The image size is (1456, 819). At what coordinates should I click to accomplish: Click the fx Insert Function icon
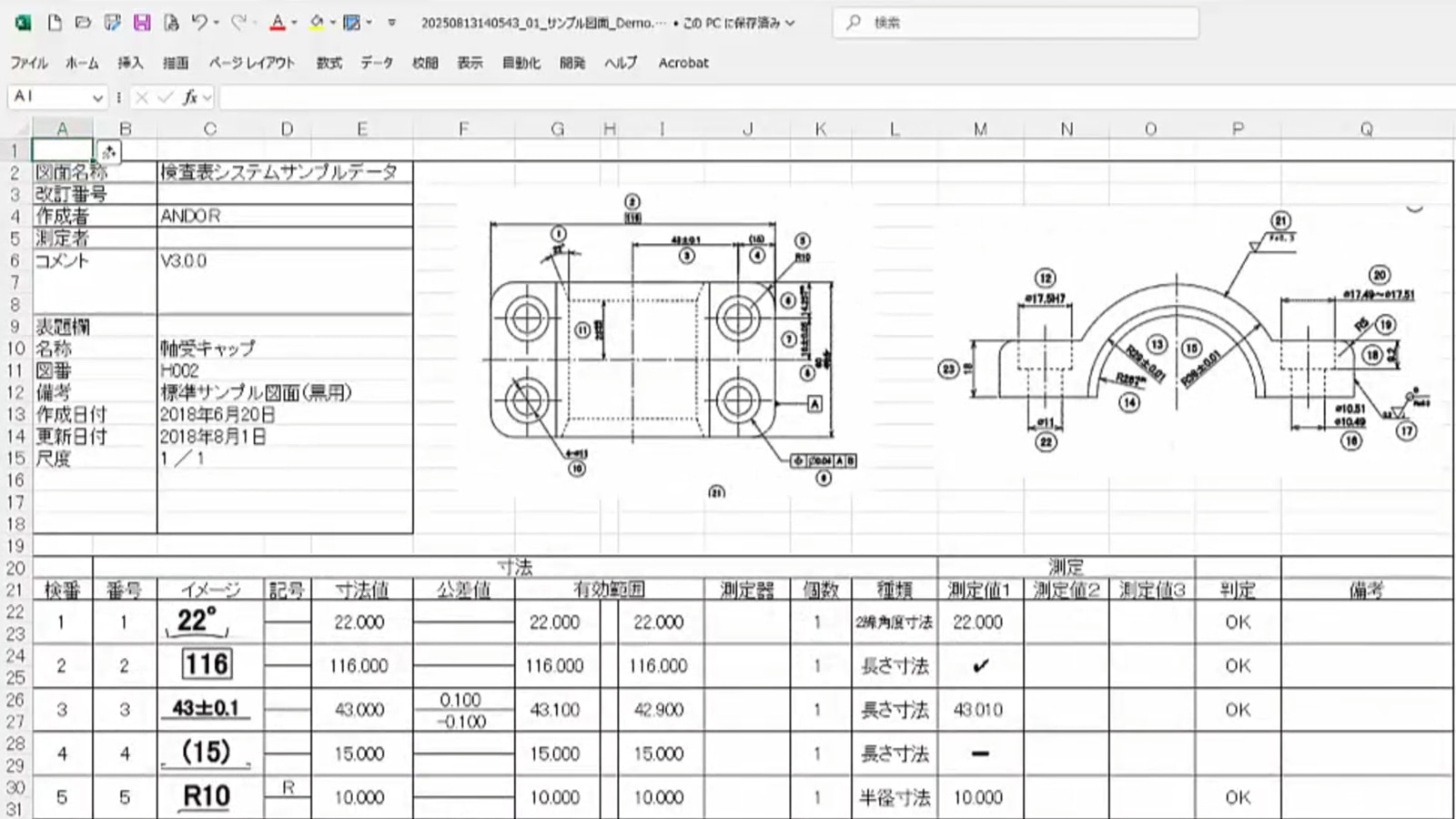(x=189, y=96)
